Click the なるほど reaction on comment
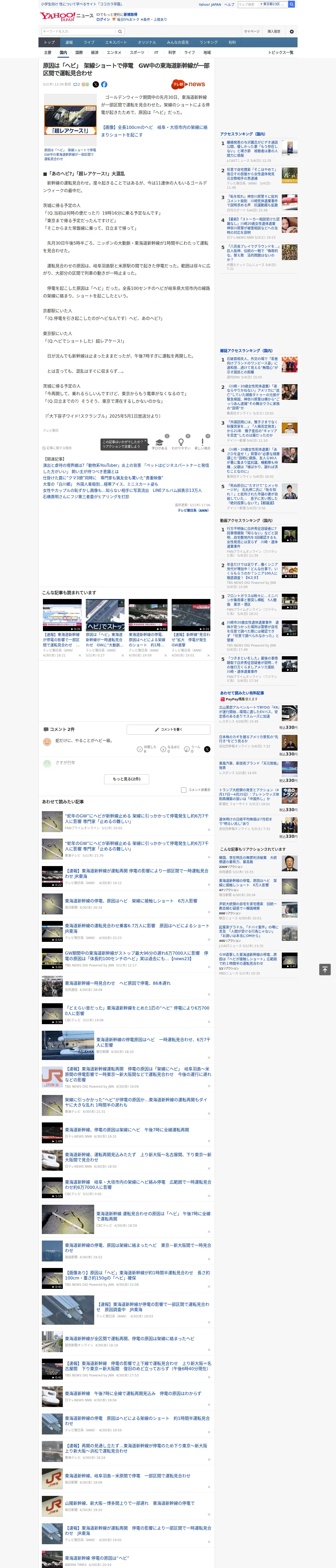This screenshot has height=1568, width=336. coord(164,749)
